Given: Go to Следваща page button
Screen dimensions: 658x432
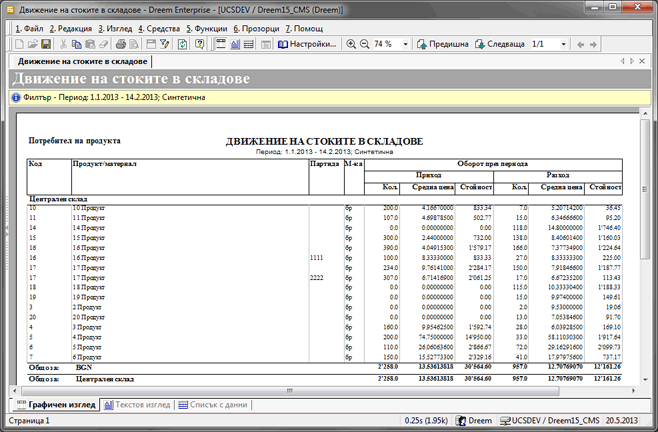Looking at the screenshot, I should (500, 44).
